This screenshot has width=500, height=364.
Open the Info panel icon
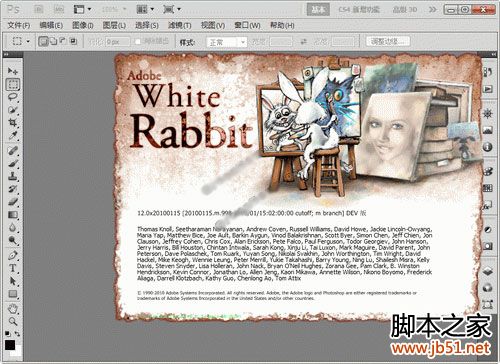[x=487, y=147]
